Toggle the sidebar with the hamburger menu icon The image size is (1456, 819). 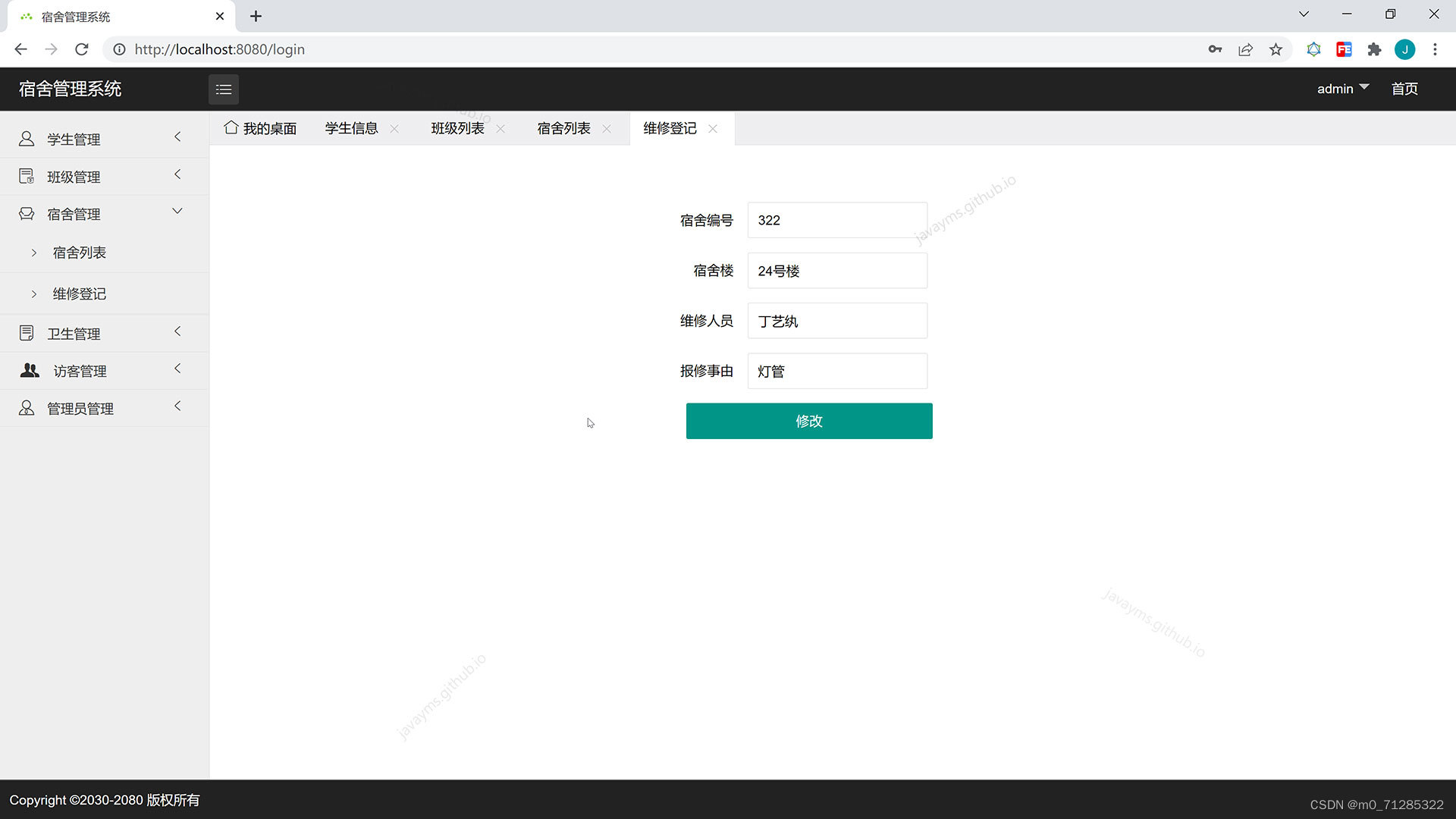click(224, 89)
